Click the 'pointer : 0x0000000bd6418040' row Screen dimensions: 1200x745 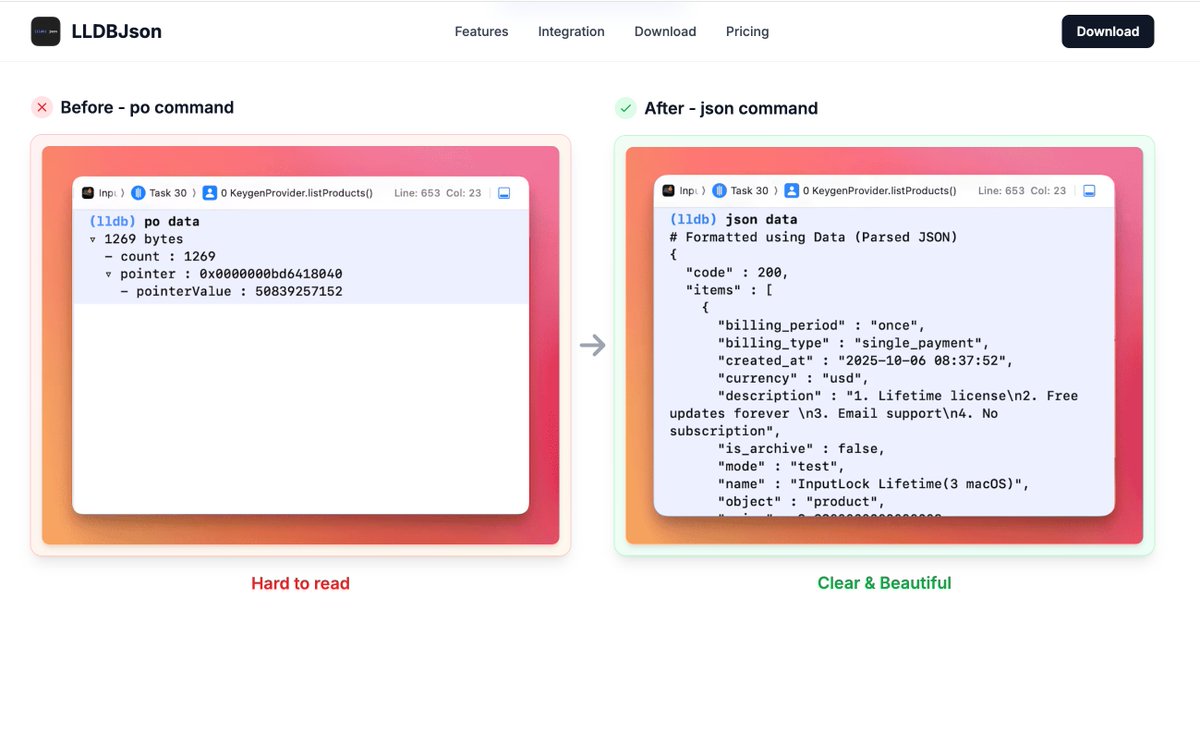(231, 273)
